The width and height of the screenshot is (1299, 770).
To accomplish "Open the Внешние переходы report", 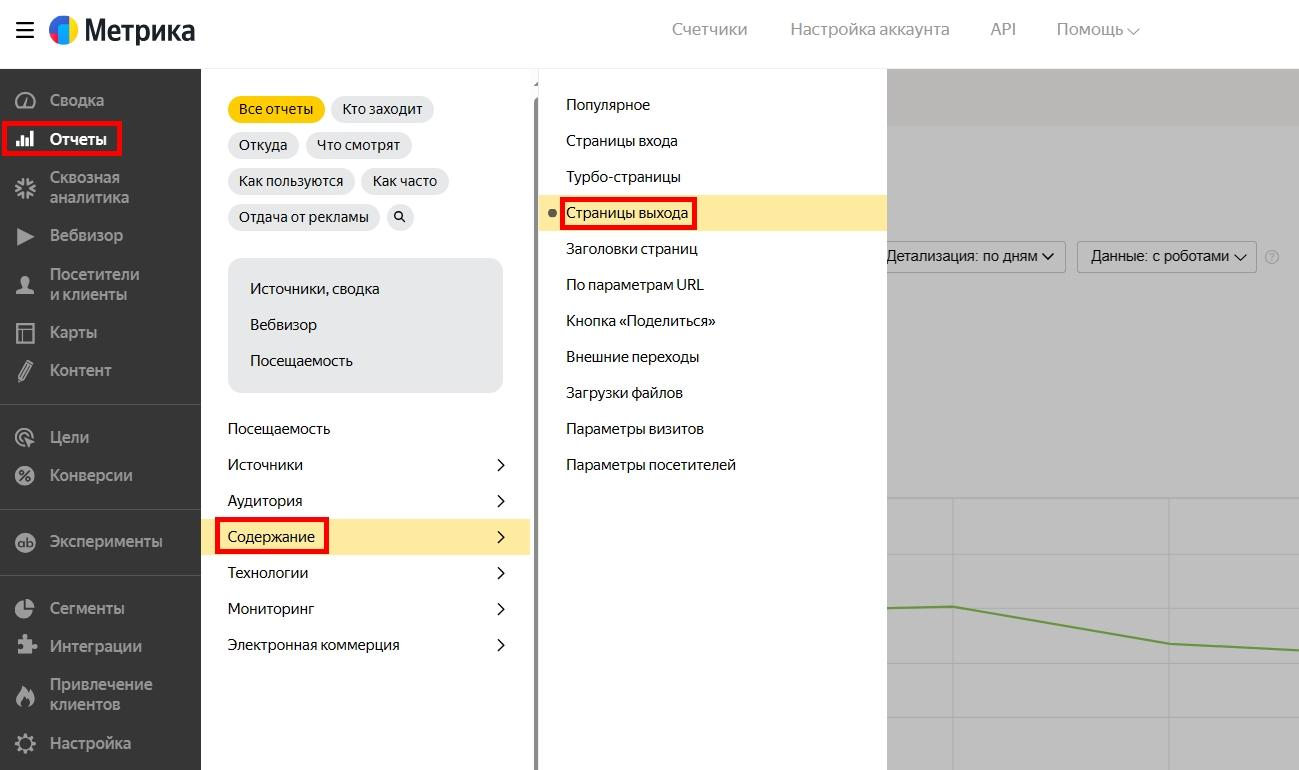I will pyautogui.click(x=633, y=357).
